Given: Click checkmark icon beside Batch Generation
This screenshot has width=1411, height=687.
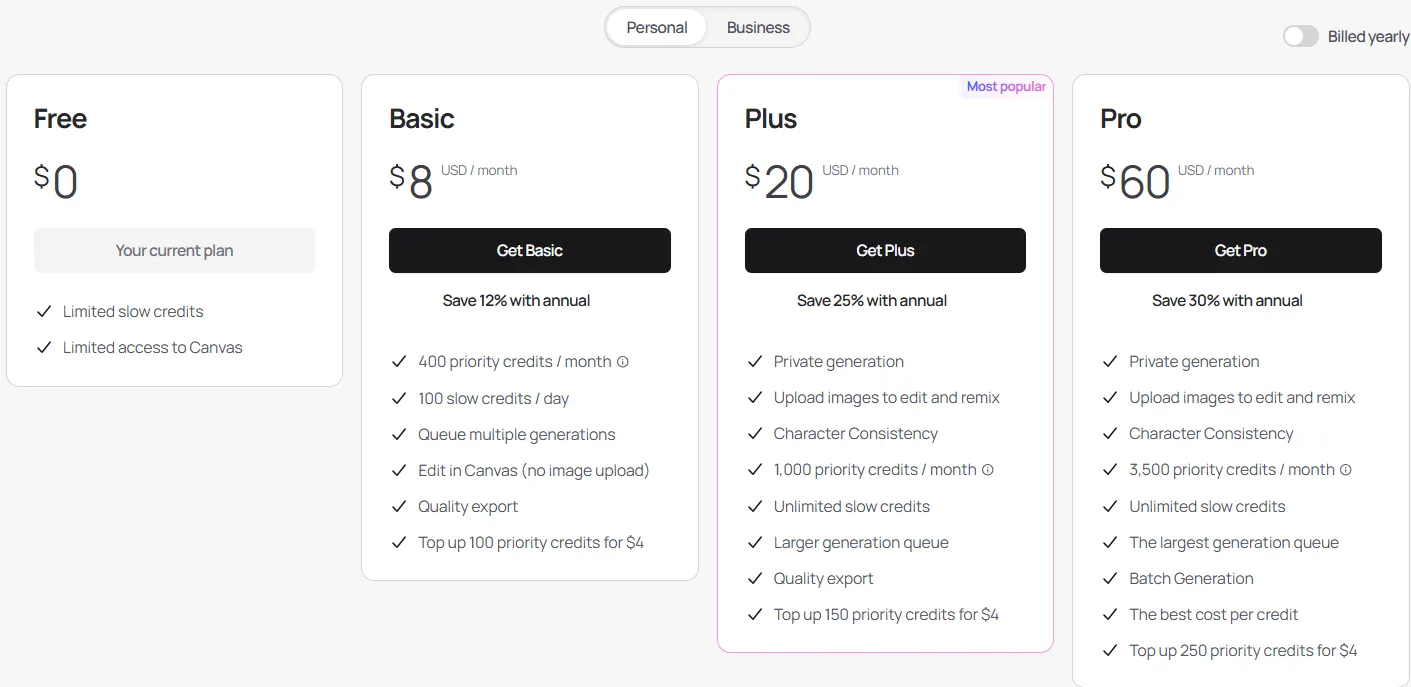Looking at the screenshot, I should [1110, 579].
